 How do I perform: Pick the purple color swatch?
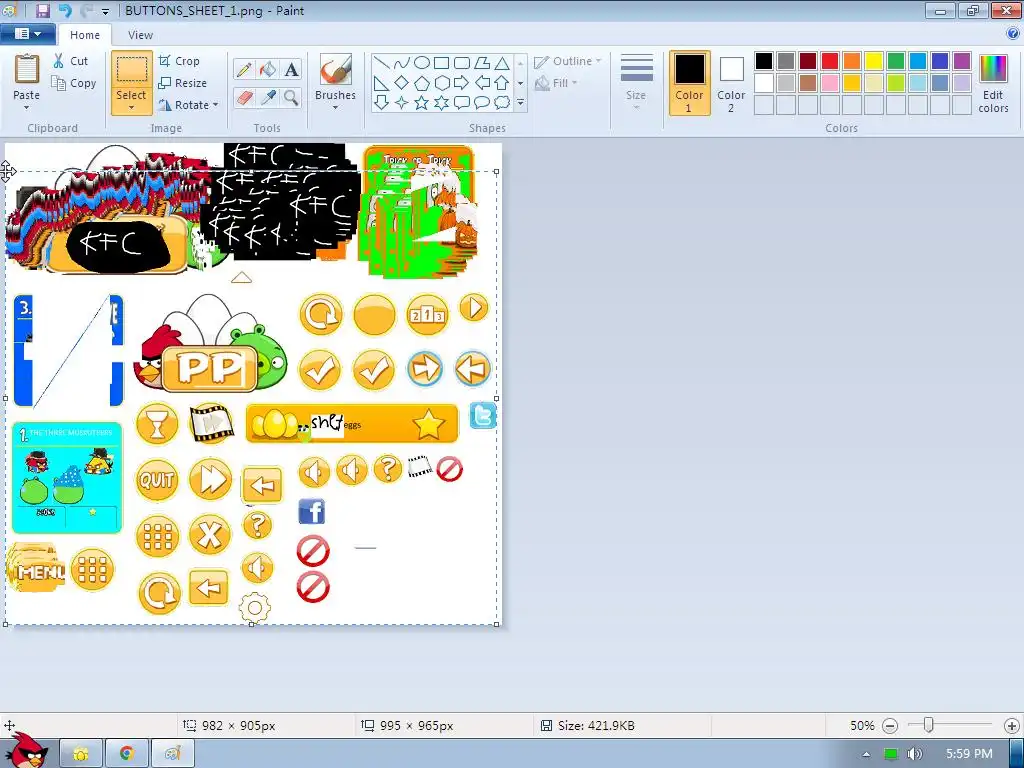[962, 61]
